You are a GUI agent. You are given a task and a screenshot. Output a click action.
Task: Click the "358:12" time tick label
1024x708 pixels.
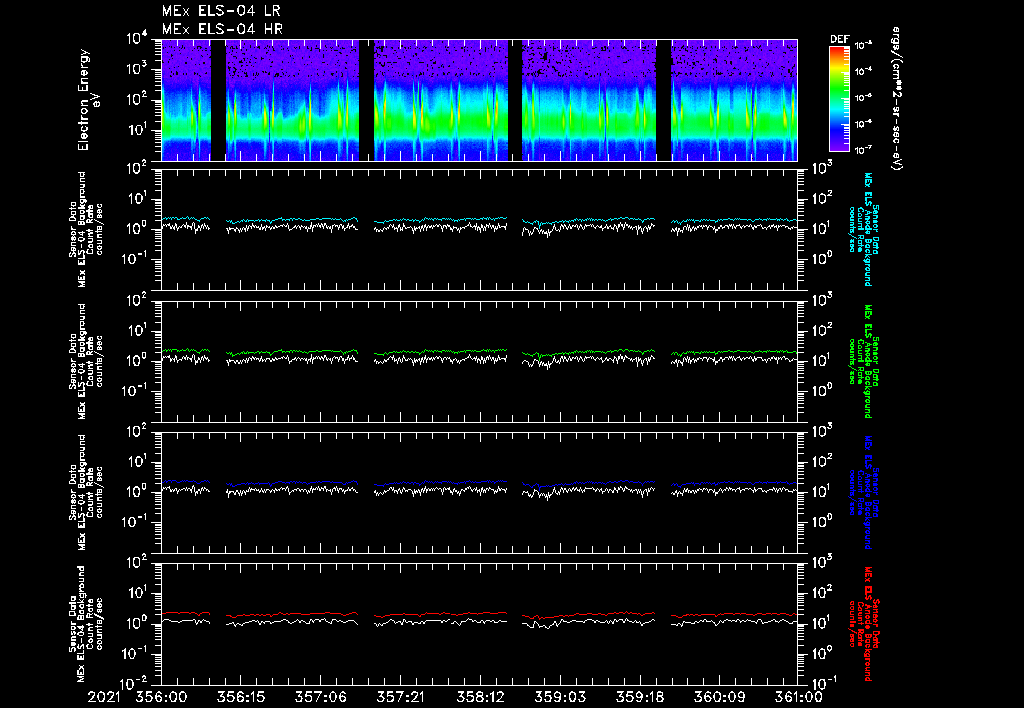click(479, 697)
